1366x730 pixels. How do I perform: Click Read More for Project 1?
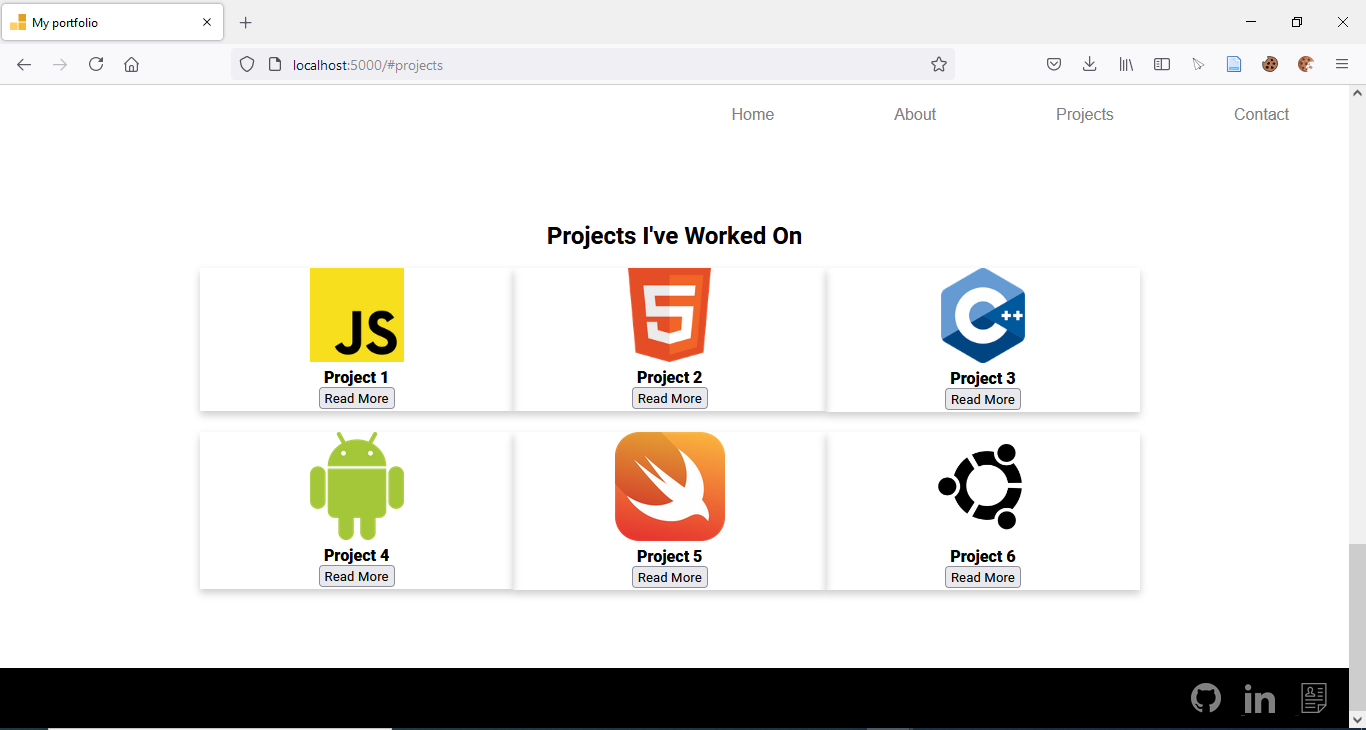[x=357, y=398]
